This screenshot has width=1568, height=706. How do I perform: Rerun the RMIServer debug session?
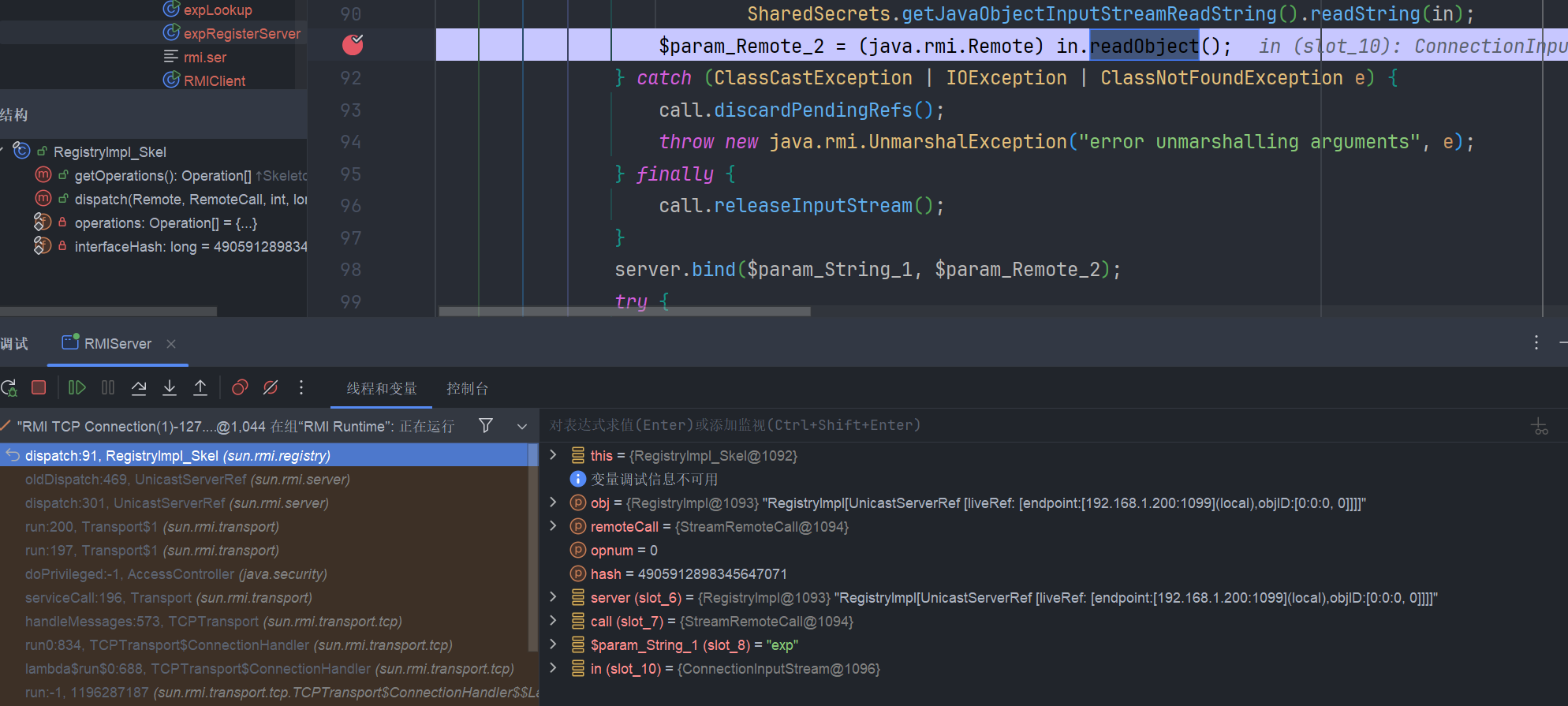pyautogui.click(x=9, y=387)
